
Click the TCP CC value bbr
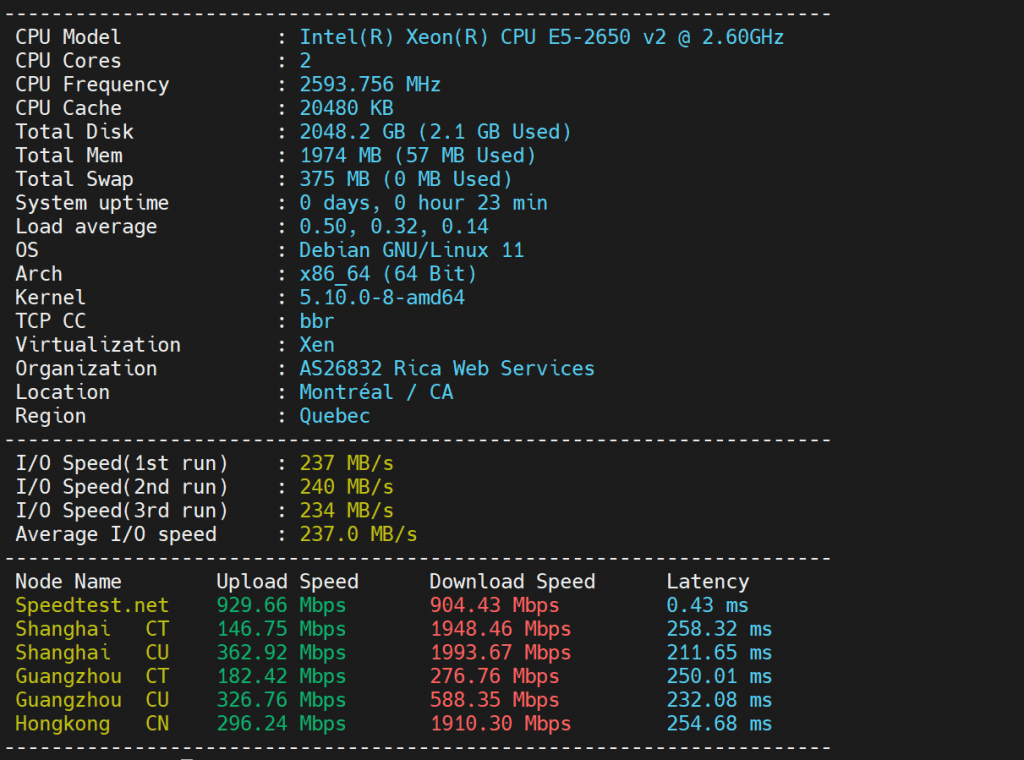317,321
